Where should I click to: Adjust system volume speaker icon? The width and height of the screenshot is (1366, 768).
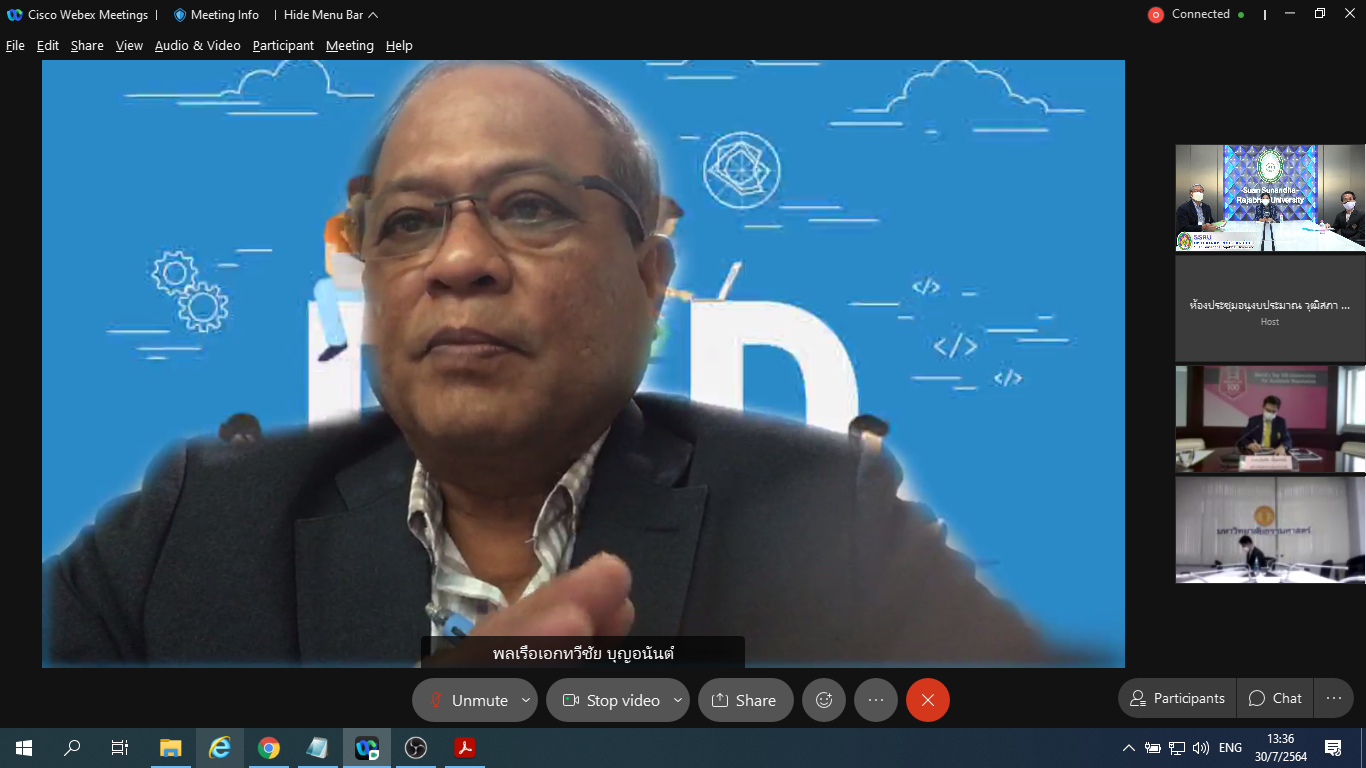pos(1201,748)
